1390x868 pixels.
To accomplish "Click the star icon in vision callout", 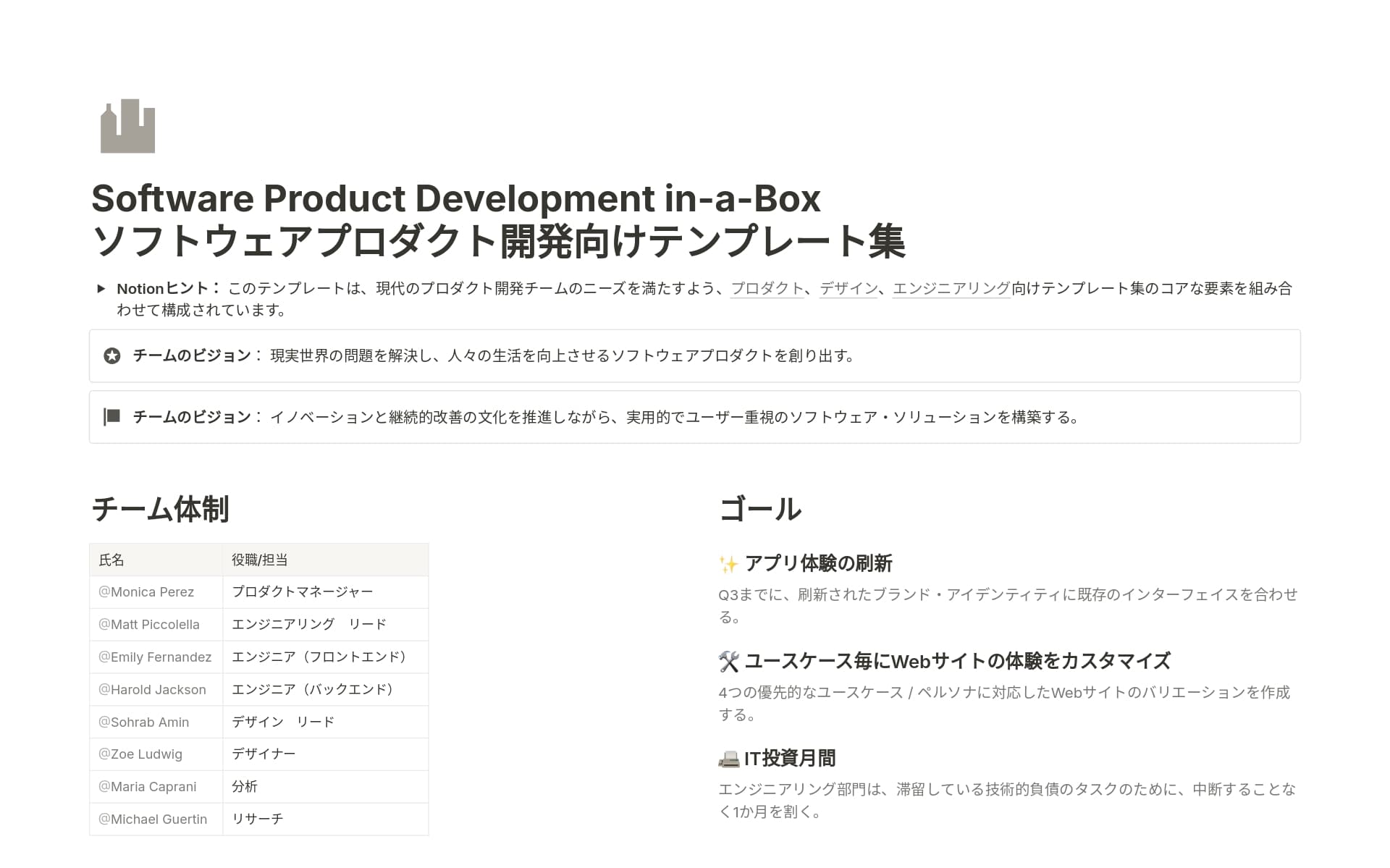I will tap(112, 356).
